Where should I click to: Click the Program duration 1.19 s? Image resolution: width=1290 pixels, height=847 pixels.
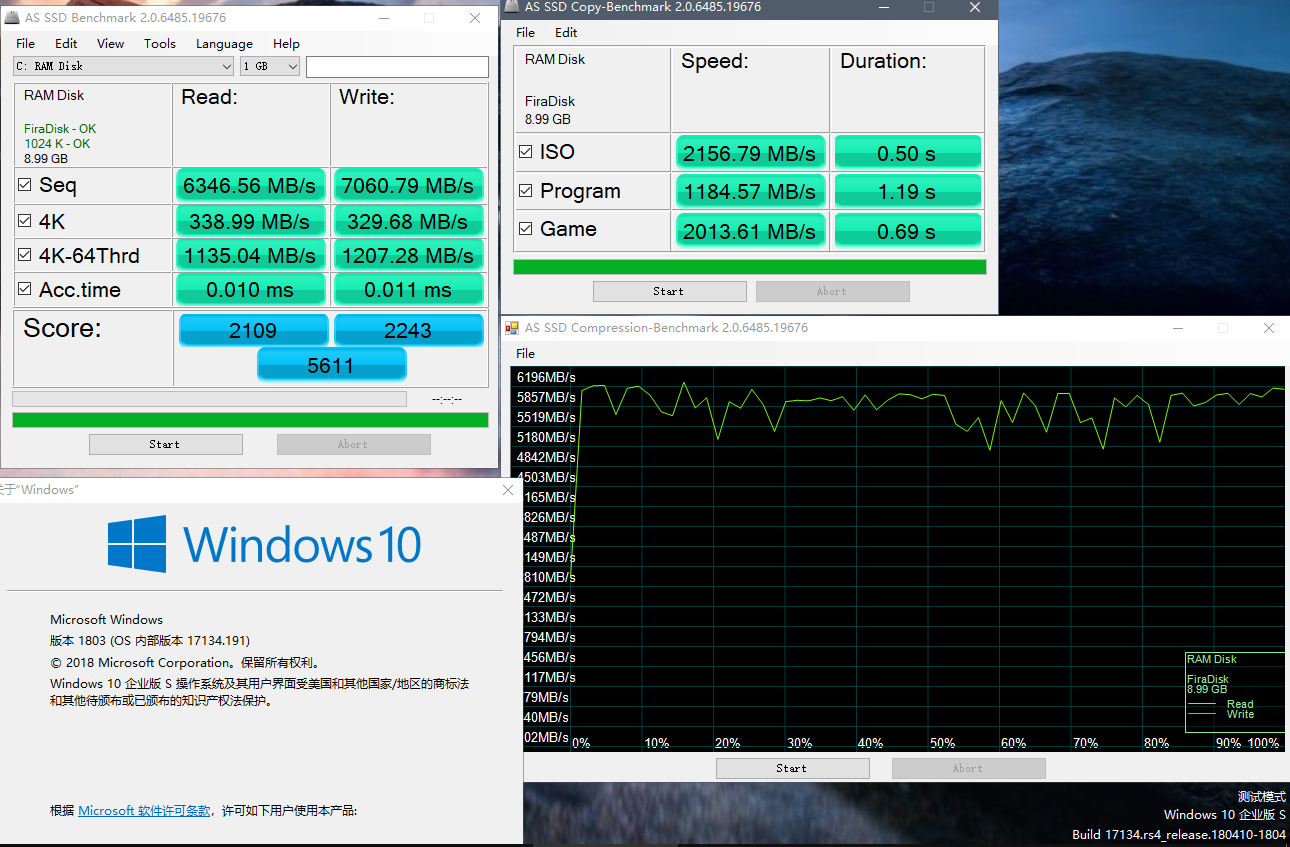pyautogui.click(x=907, y=191)
